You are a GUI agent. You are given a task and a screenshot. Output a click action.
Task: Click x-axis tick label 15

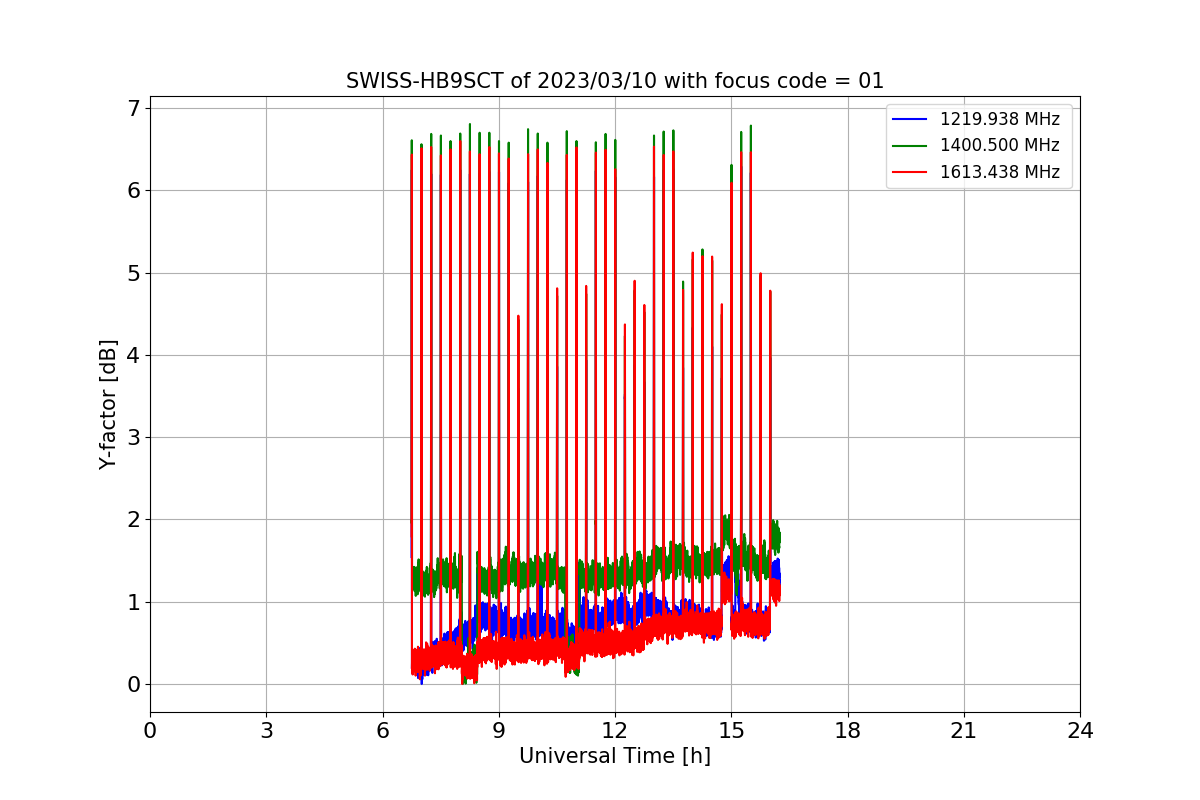pos(731,730)
